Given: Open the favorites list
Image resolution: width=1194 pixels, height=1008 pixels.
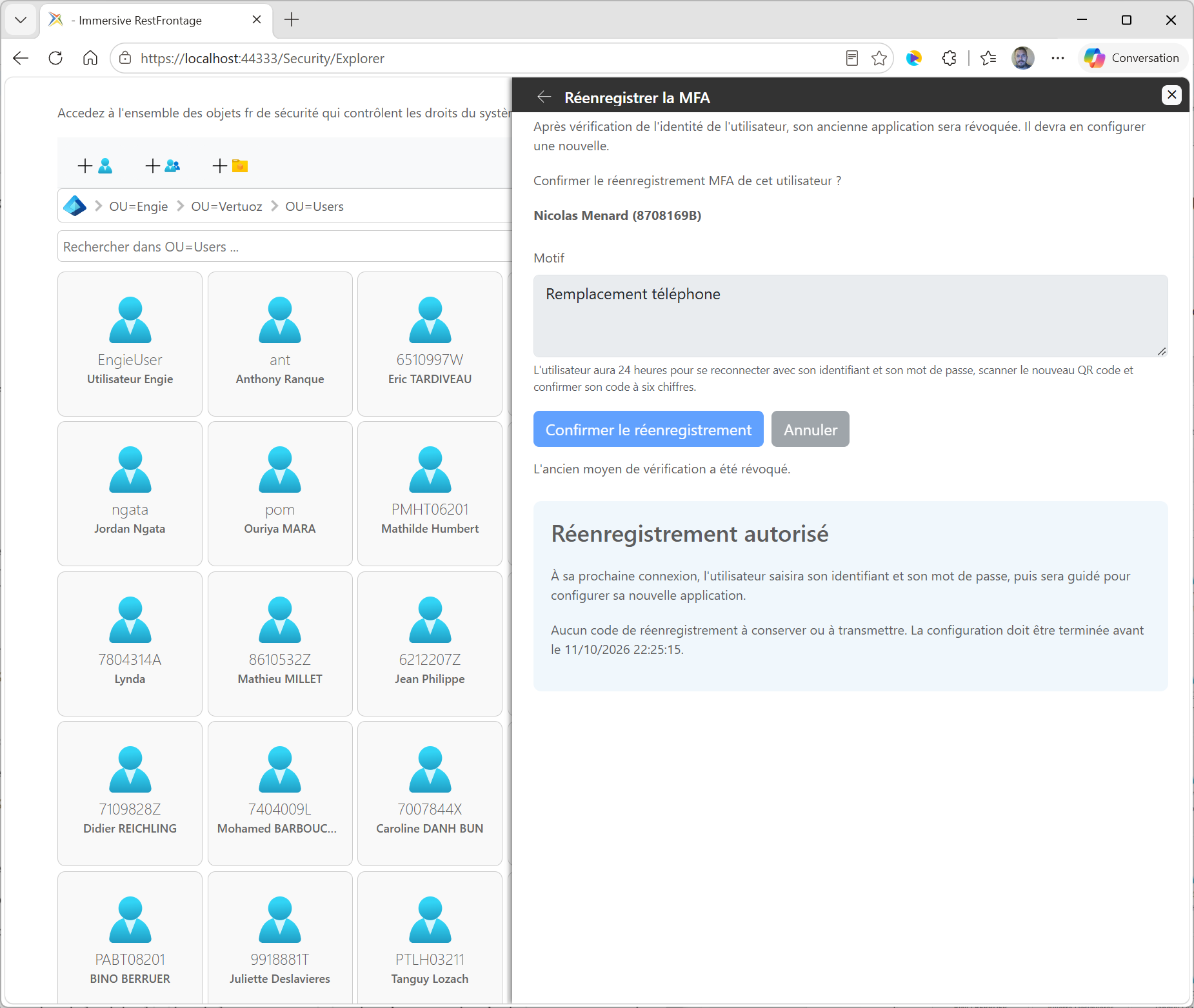Looking at the screenshot, I should point(988,58).
